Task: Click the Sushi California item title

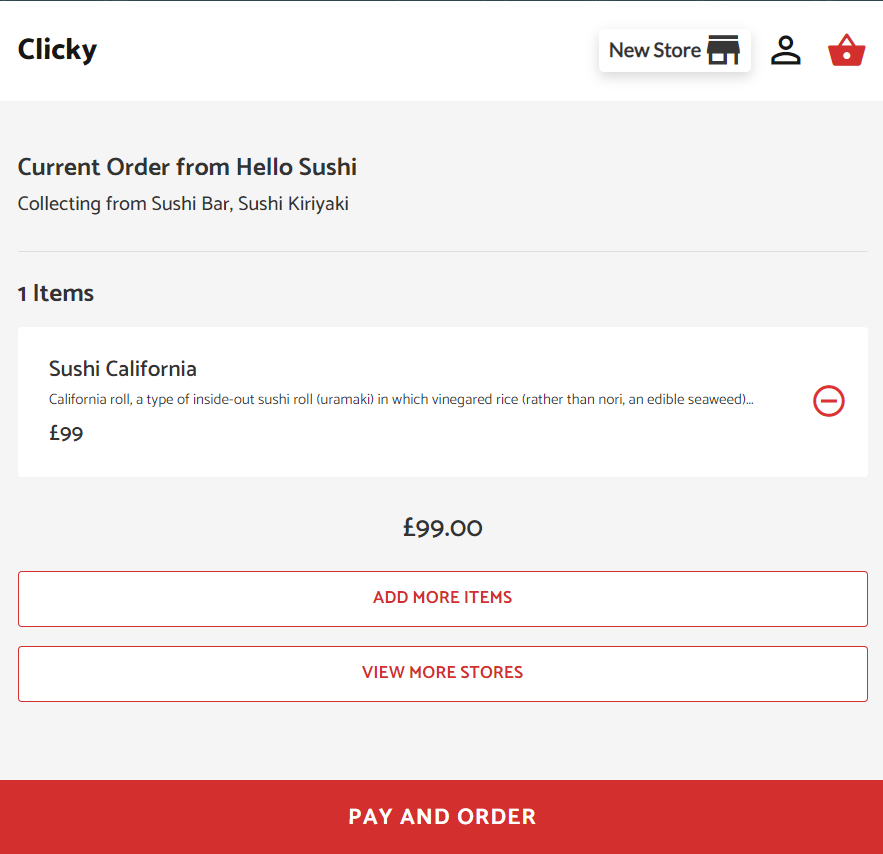Action: [x=123, y=369]
